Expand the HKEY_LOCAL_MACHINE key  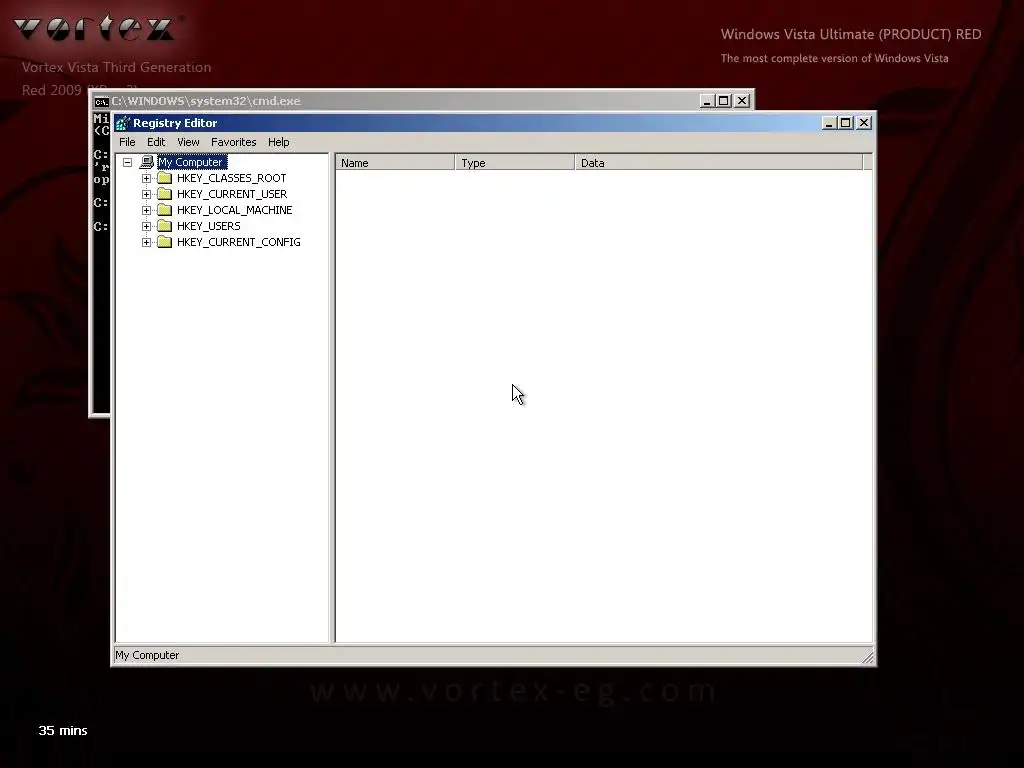click(x=146, y=210)
